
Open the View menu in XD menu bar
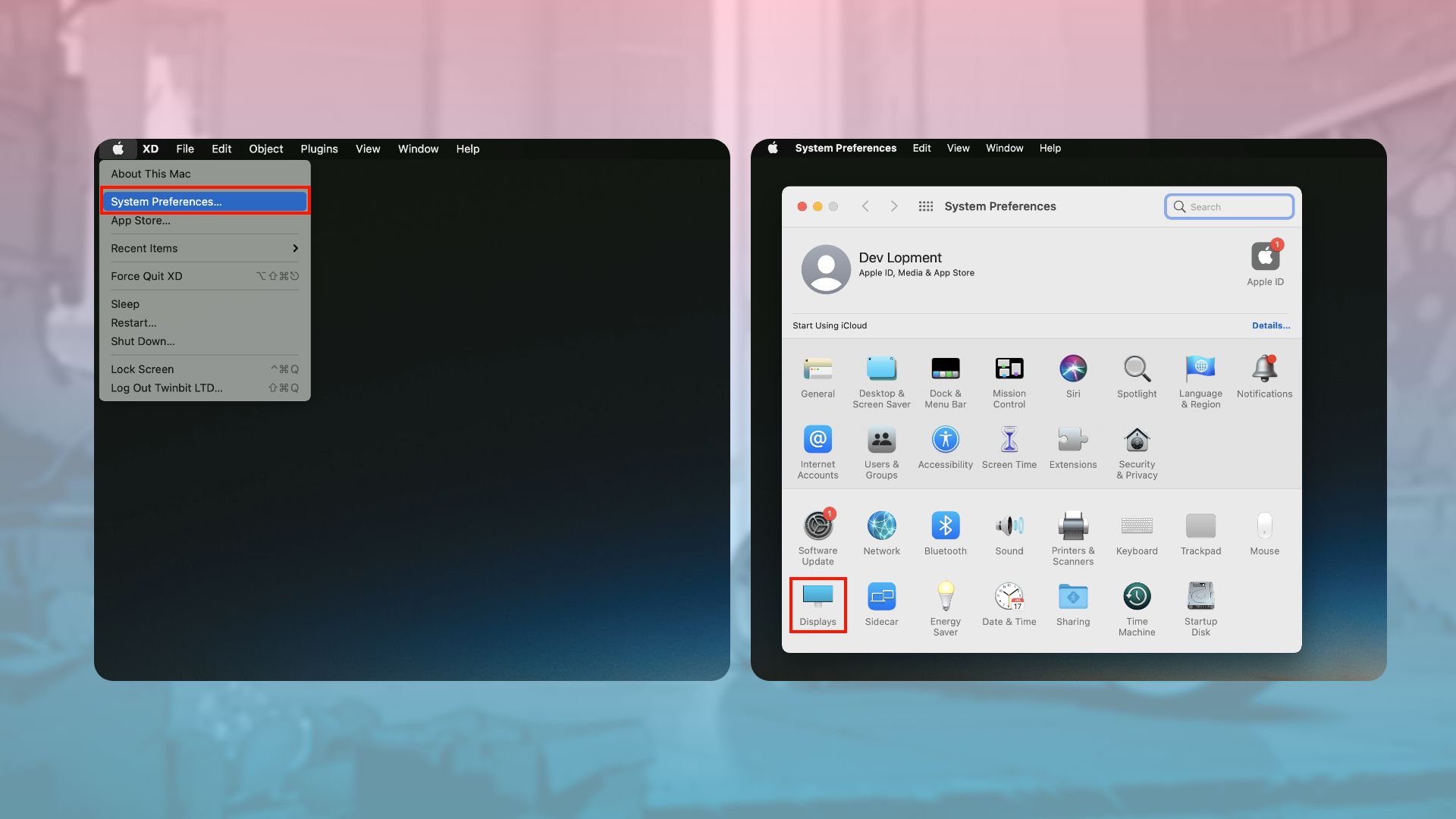[368, 149]
